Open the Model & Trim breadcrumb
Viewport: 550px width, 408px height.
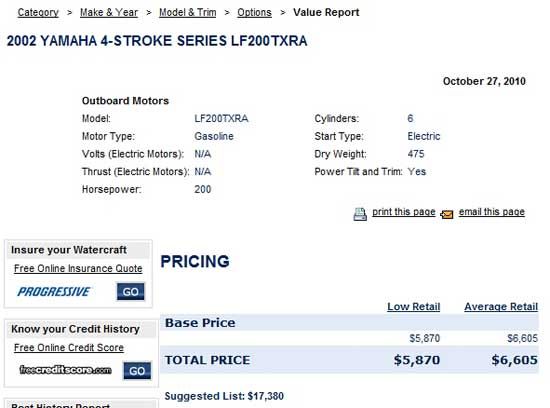tap(188, 12)
